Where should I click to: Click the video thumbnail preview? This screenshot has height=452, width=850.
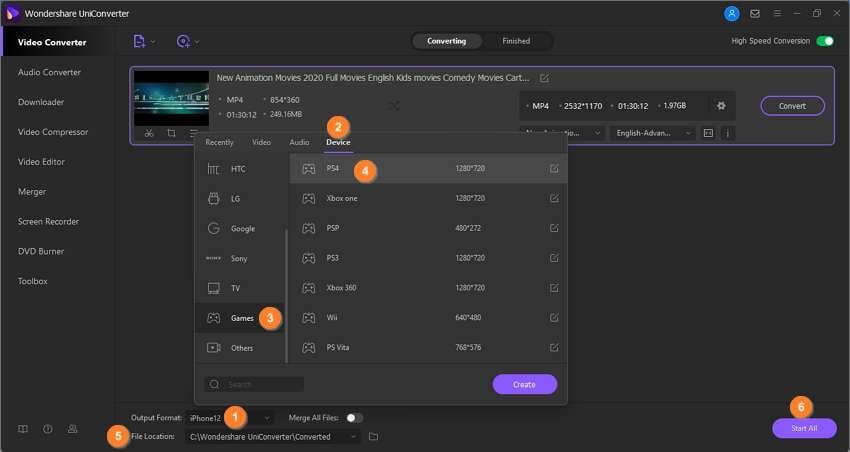coord(171,98)
